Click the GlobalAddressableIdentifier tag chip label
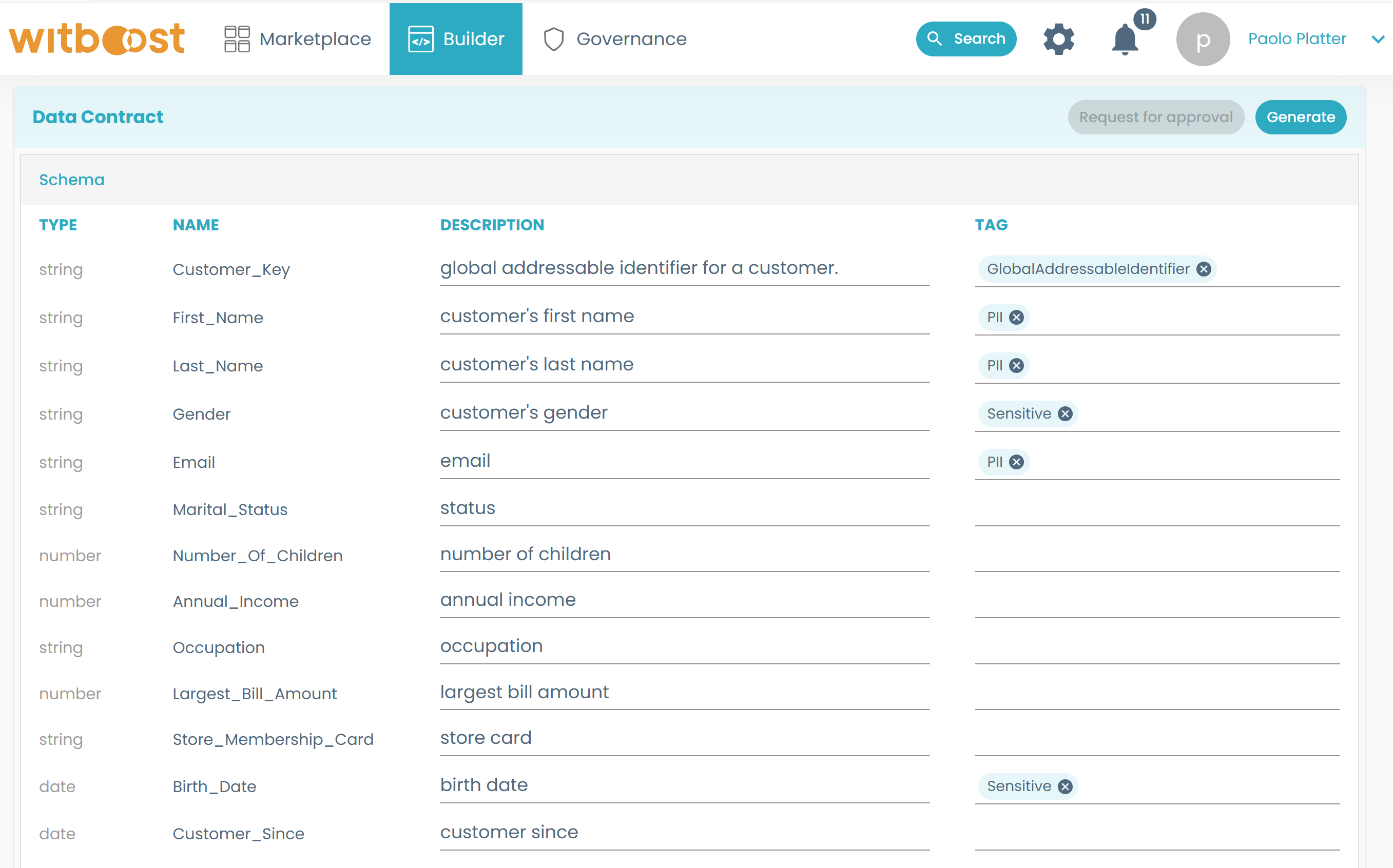Screen dimensions: 1393x868 coord(1088,269)
